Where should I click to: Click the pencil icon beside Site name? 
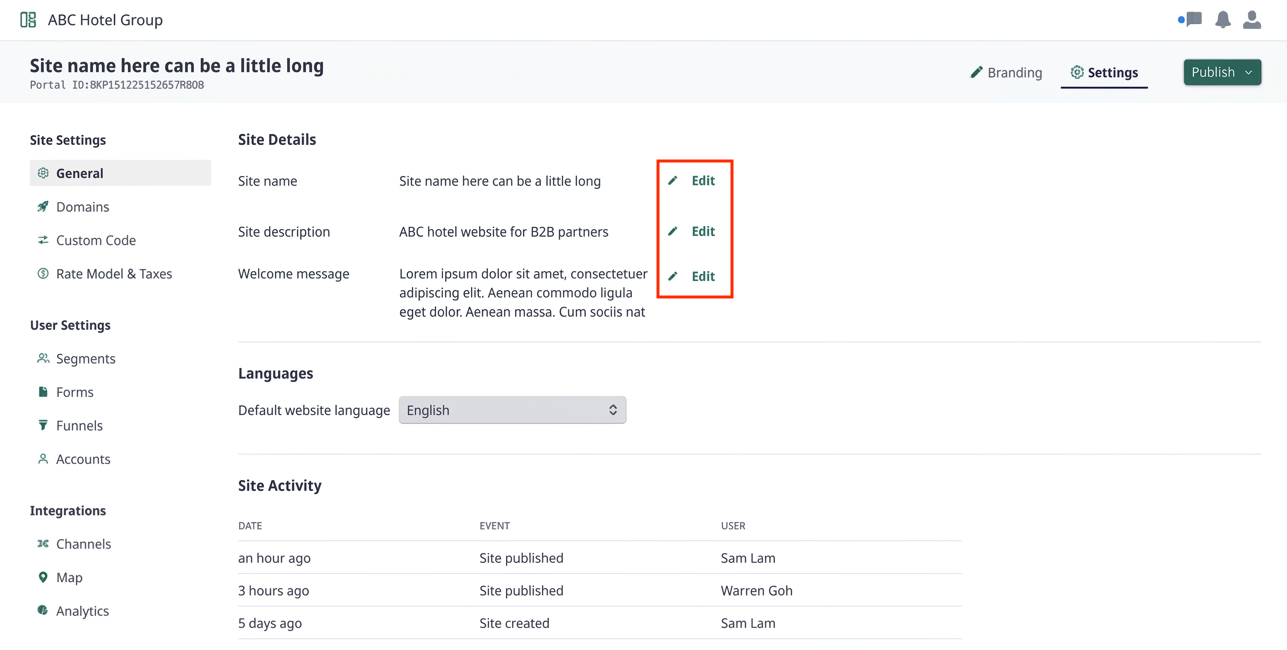(673, 181)
